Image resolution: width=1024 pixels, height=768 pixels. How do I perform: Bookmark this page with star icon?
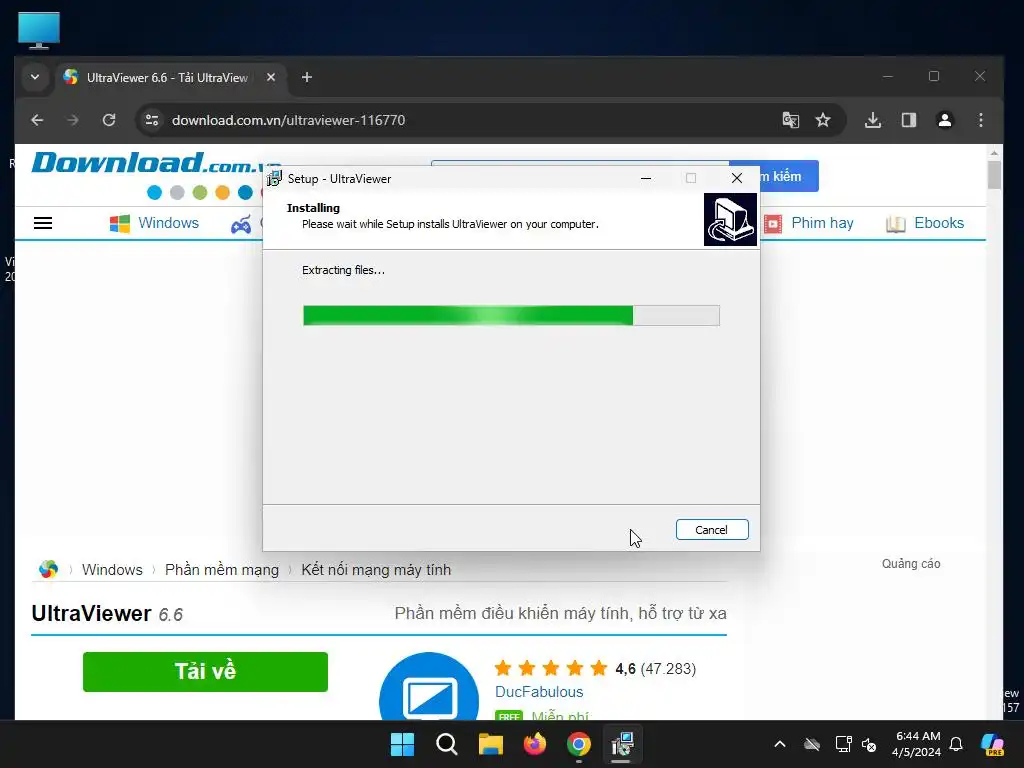823,120
